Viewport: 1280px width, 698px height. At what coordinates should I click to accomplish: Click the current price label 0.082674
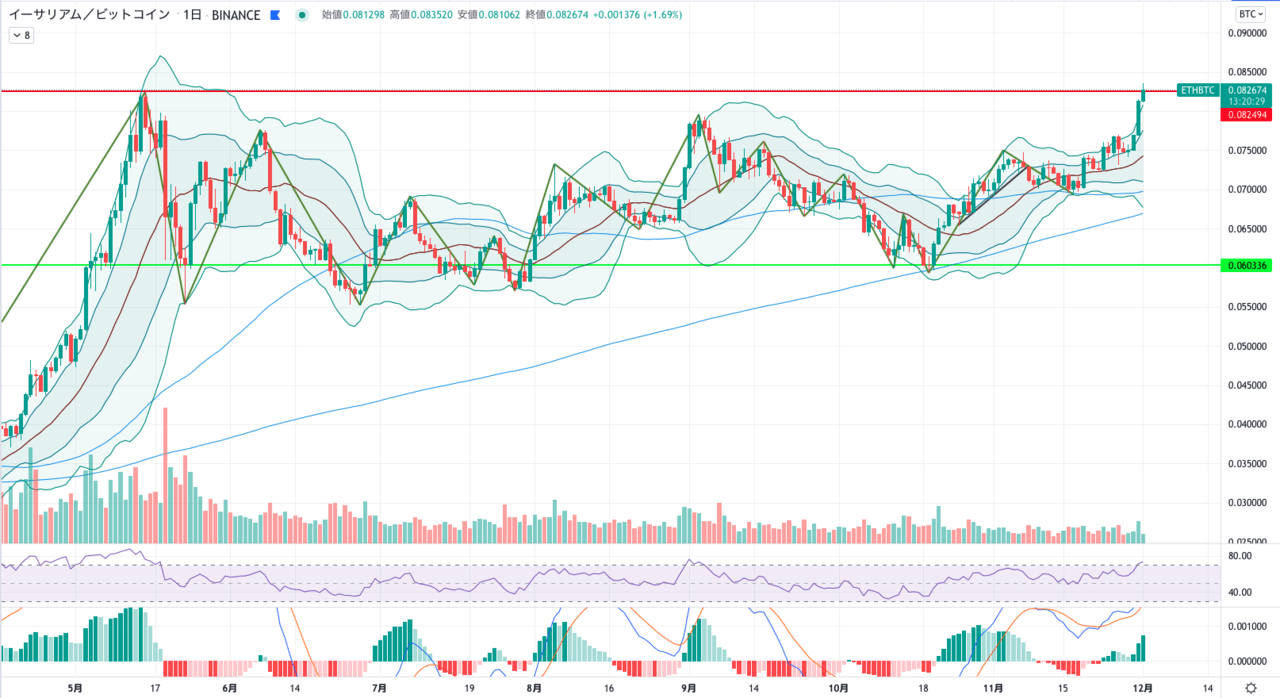pyautogui.click(x=1246, y=90)
